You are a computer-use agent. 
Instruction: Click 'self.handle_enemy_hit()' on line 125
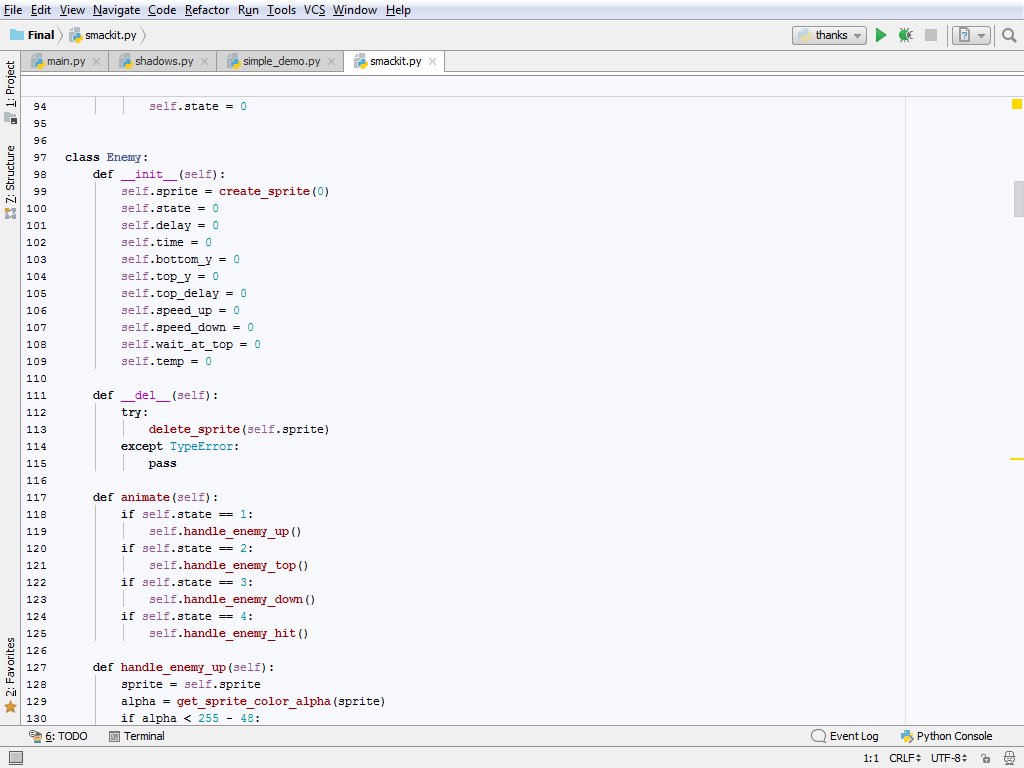(229, 633)
